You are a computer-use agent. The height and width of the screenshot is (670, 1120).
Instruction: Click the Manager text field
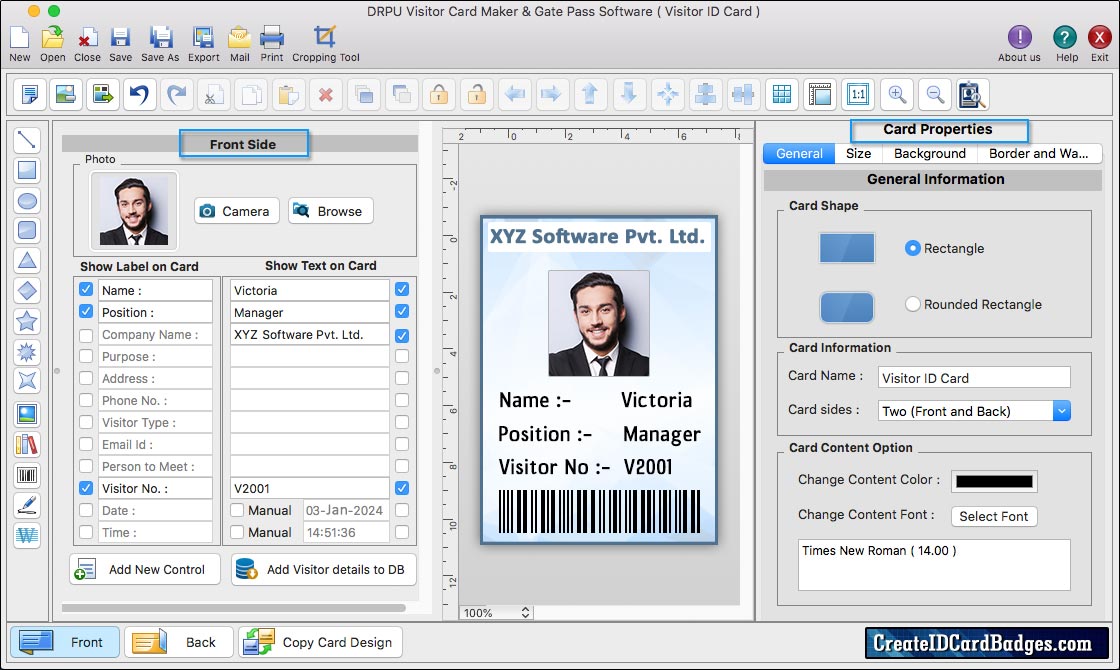tap(309, 312)
